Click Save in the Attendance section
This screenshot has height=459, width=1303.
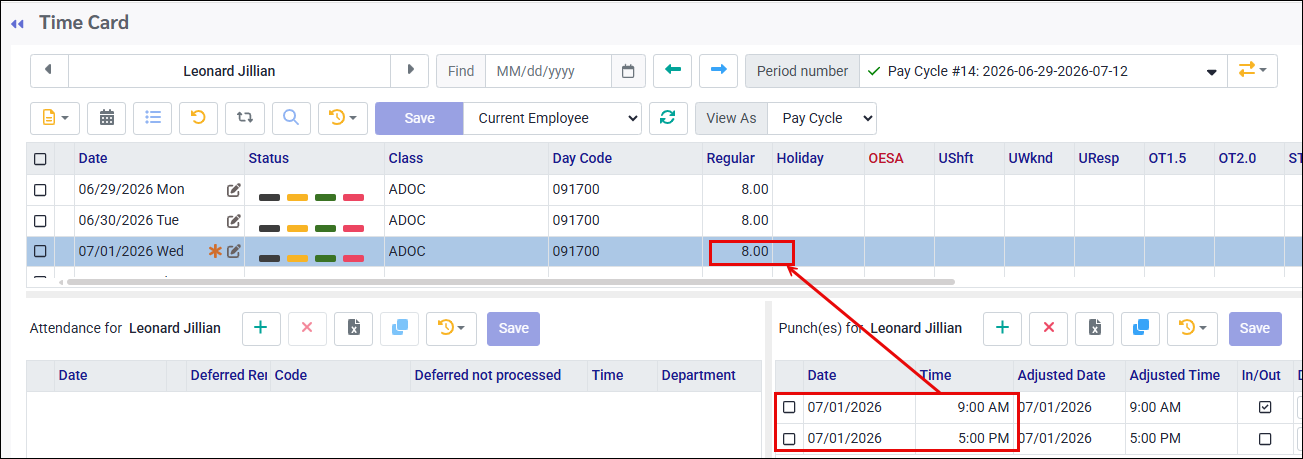pos(513,328)
